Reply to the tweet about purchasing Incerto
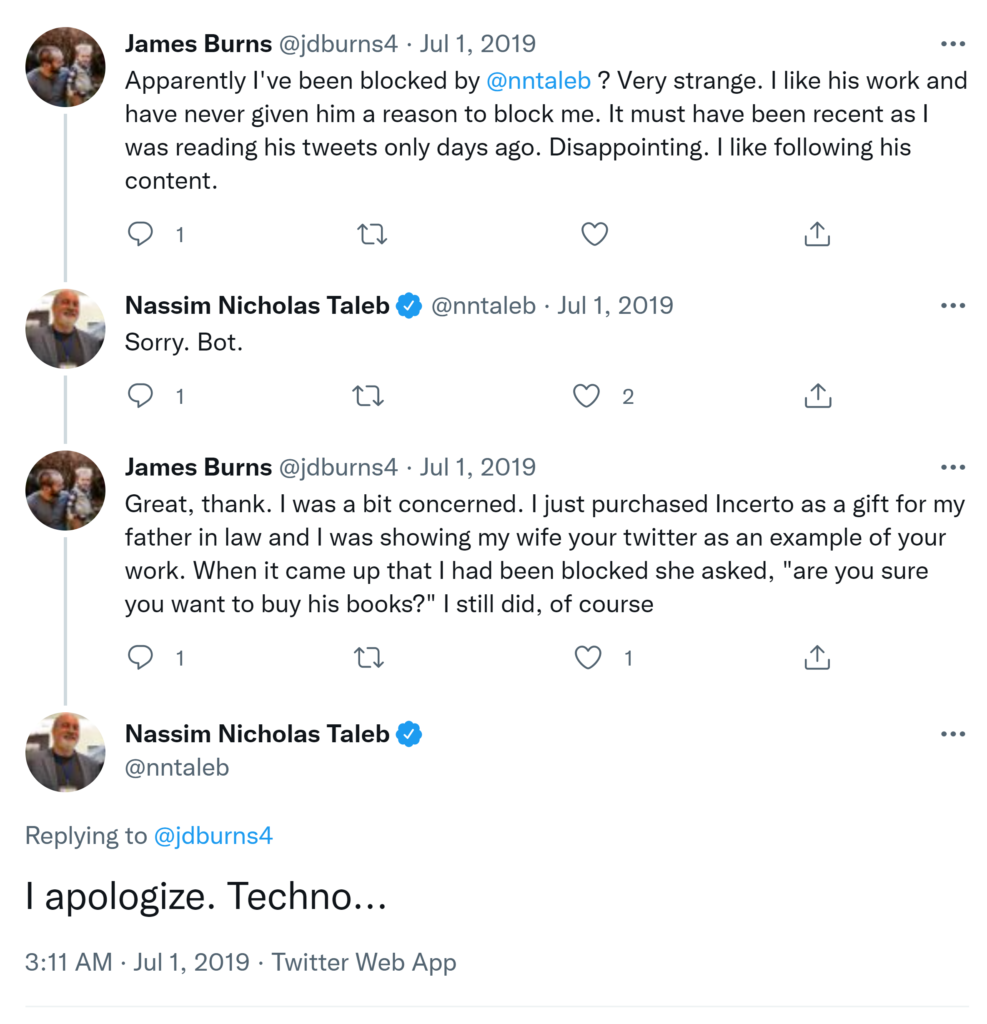 (x=141, y=657)
